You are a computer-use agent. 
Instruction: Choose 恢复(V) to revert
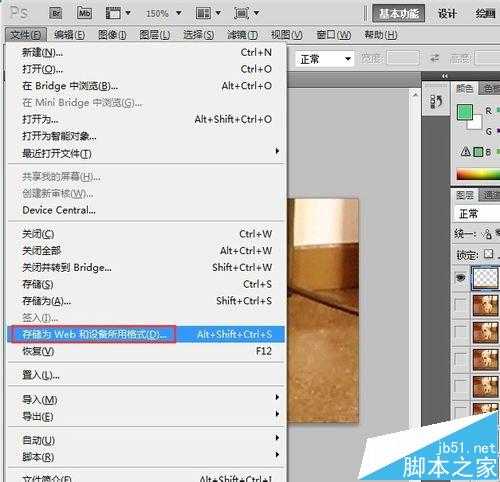[146, 351]
